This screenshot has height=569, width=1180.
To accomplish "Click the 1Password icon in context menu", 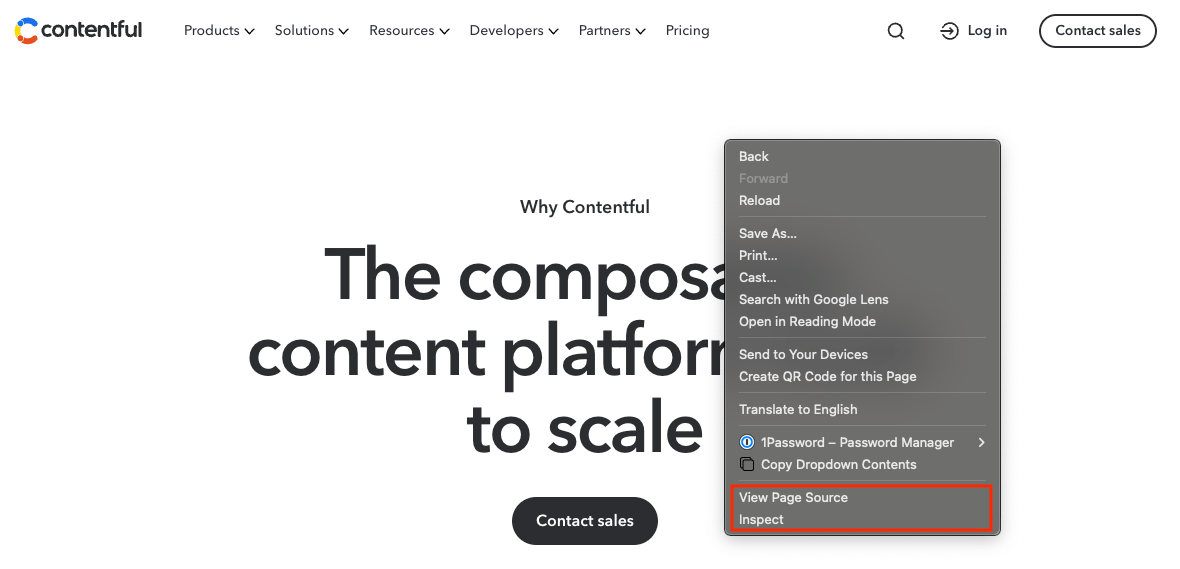I will (747, 443).
